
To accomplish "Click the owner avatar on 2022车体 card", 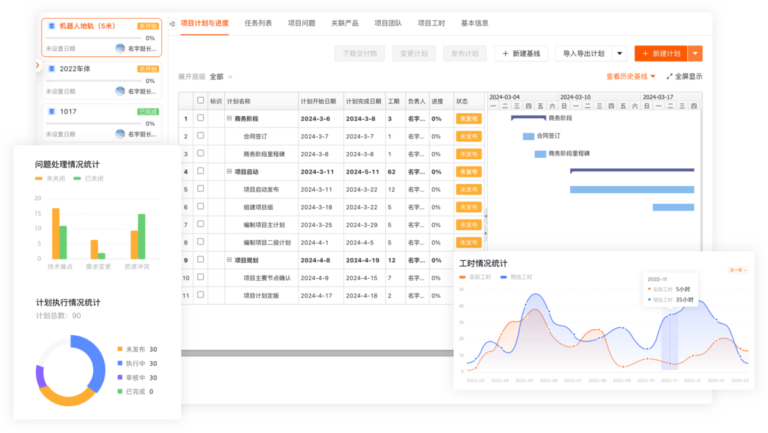I will 120,91.
